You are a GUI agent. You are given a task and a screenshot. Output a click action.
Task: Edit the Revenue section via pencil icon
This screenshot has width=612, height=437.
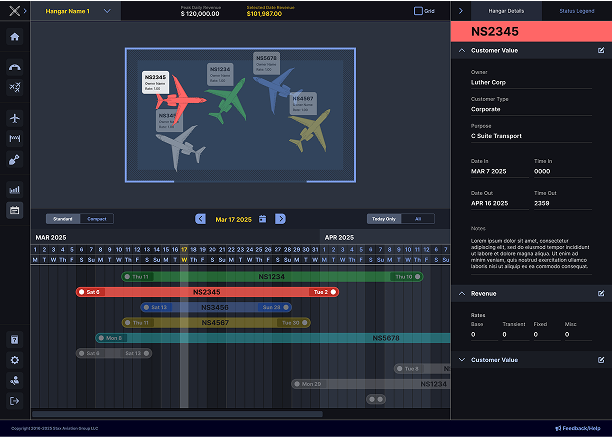(600, 294)
